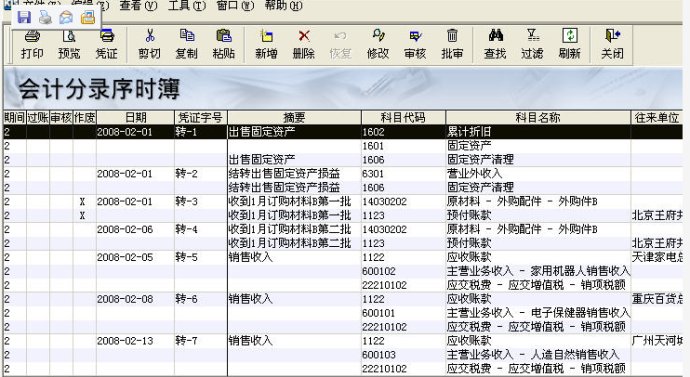Viewport: 690px width, 377px height.
Task: Click the 往来单位 column header
Action: [657, 117]
